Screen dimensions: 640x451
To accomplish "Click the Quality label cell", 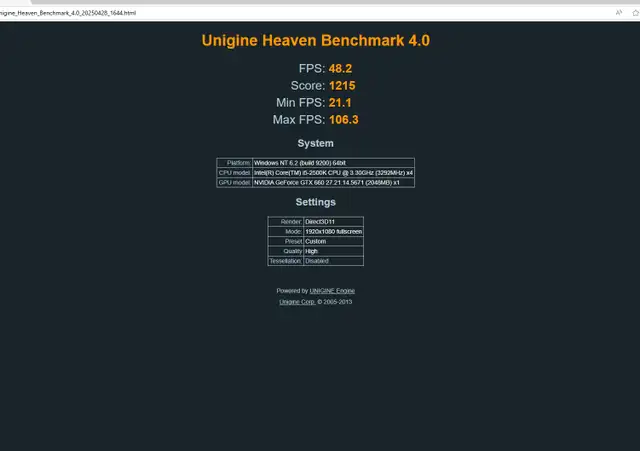I will click(286, 251).
